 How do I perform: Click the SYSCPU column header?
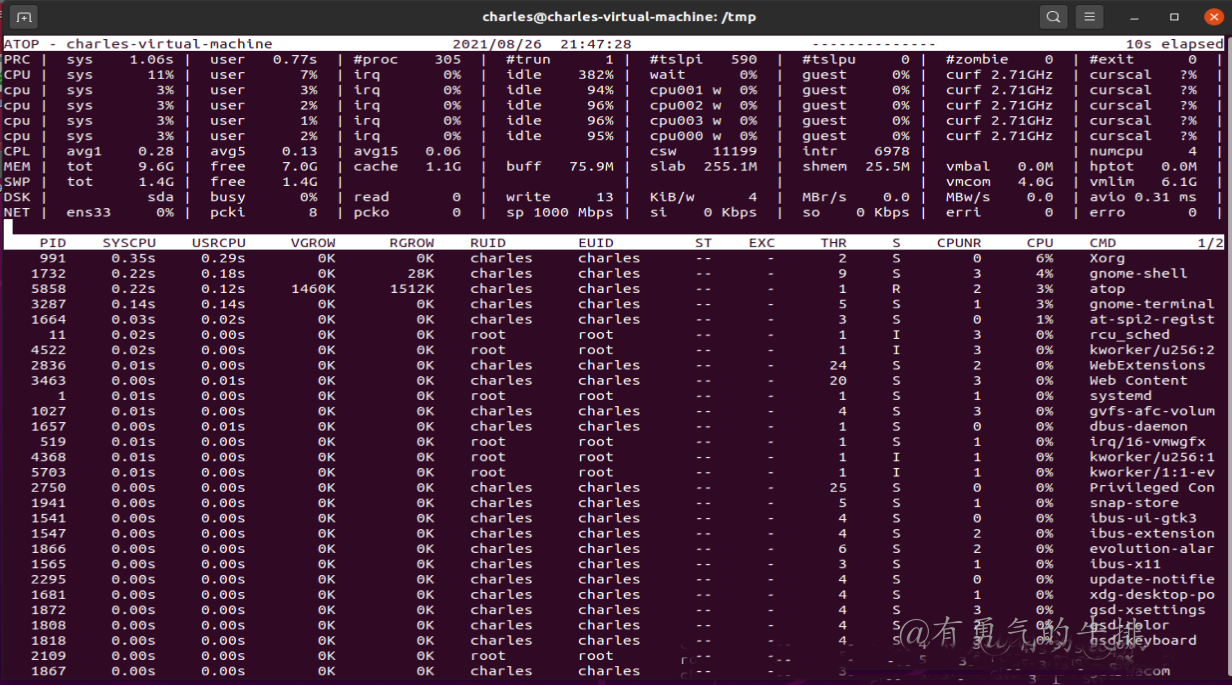129,243
